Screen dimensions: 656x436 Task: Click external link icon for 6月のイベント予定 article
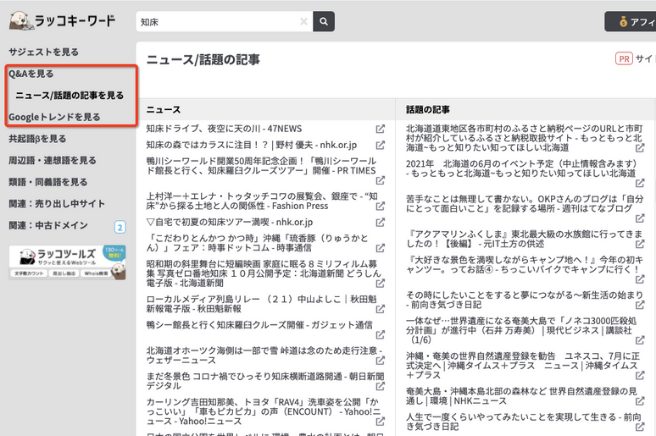pos(640,183)
